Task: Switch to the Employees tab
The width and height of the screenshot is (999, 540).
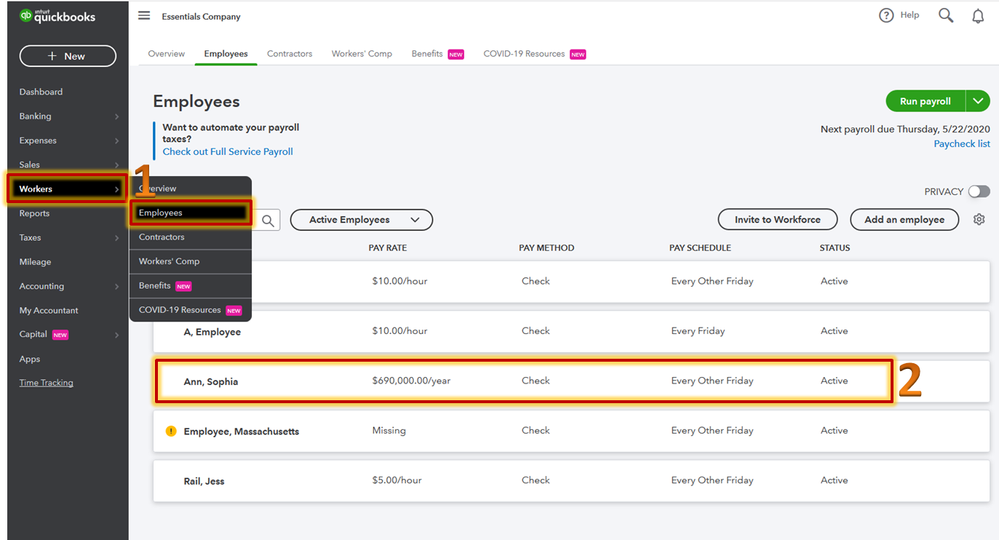Action: click(226, 53)
